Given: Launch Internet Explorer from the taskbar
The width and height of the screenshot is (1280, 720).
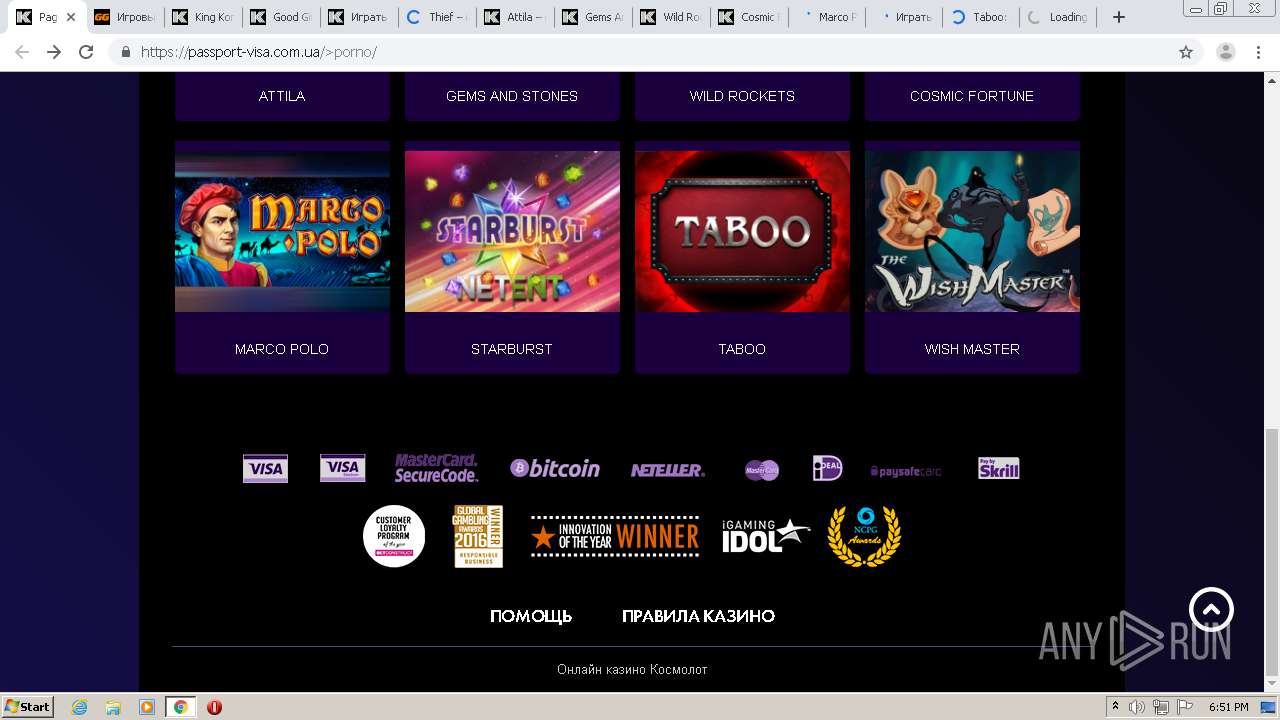Looking at the screenshot, I should pyautogui.click(x=80, y=707).
